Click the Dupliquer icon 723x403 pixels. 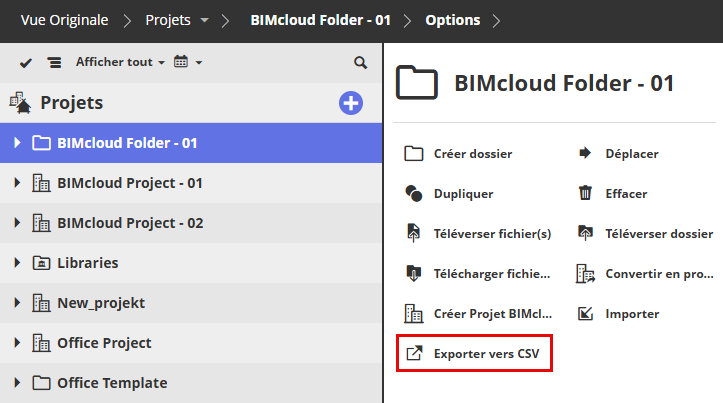[x=414, y=194]
